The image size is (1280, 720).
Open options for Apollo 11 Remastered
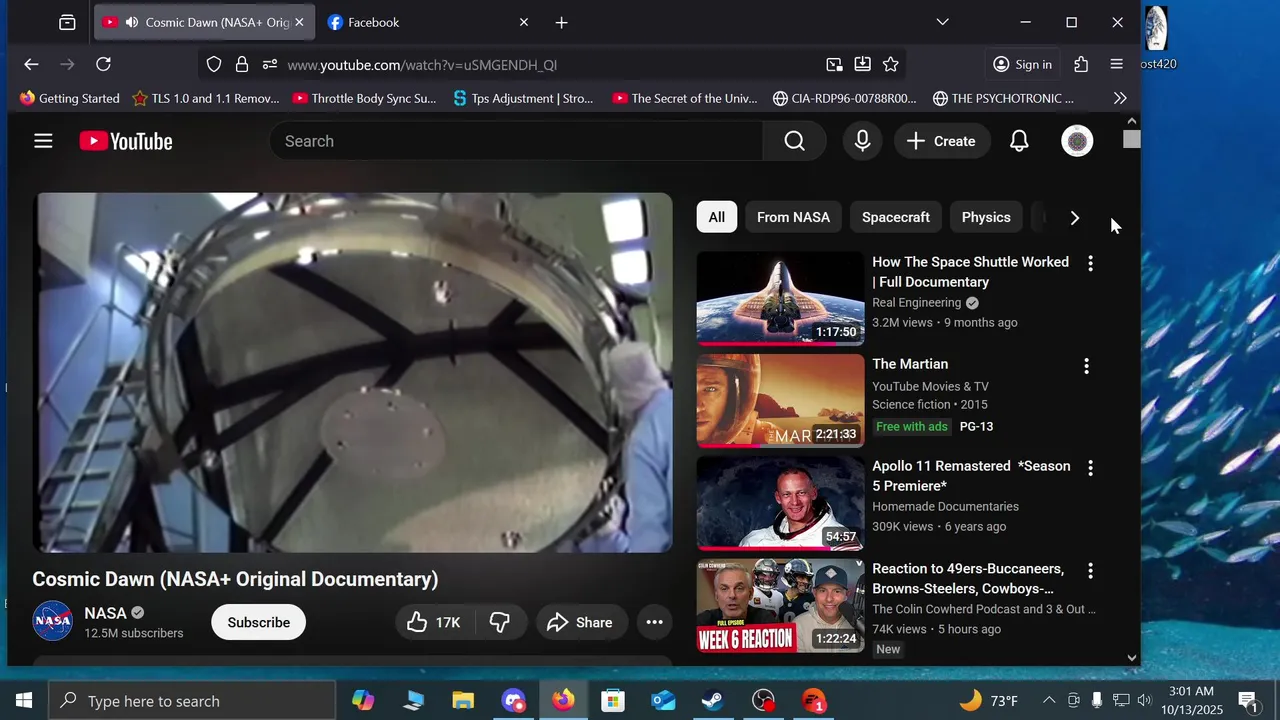coord(1090,467)
